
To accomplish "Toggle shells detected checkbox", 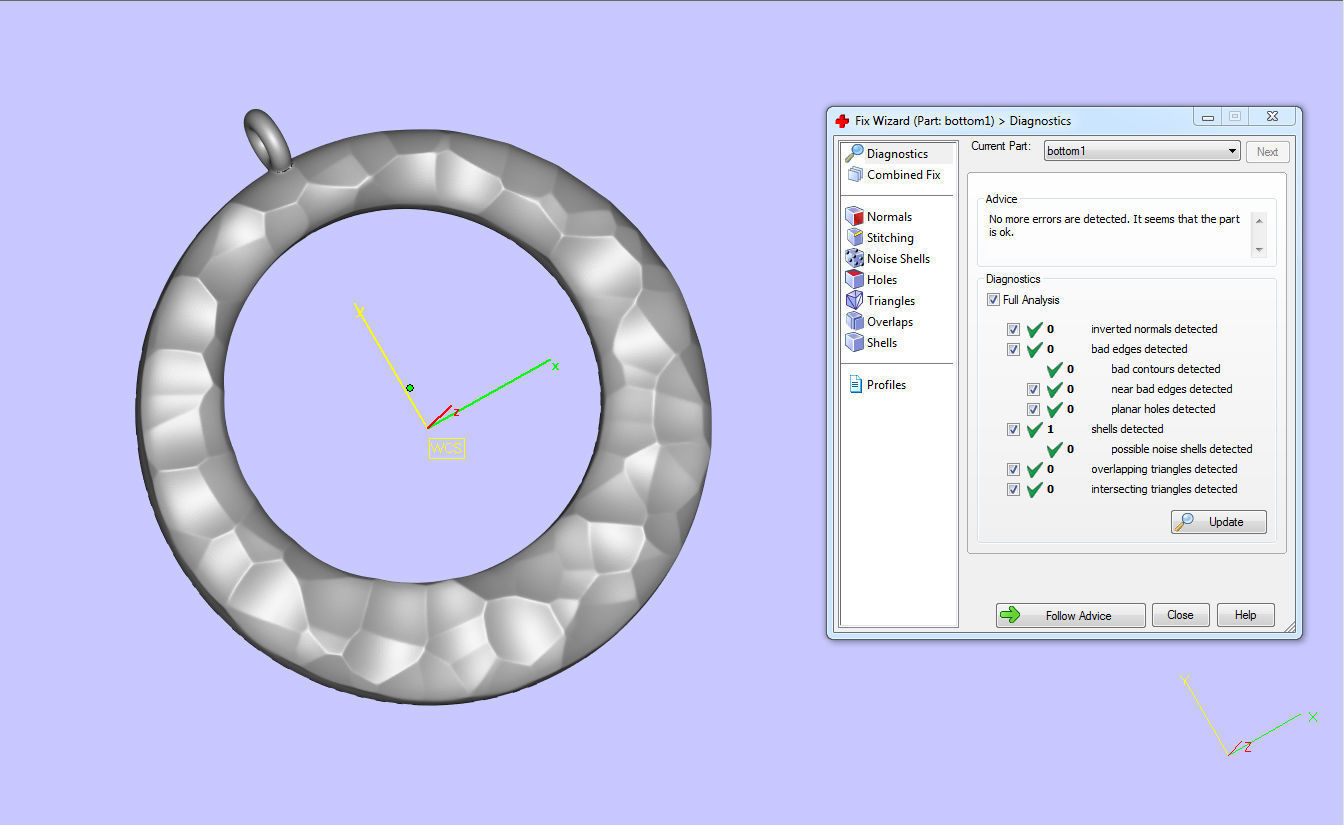I will point(1013,429).
